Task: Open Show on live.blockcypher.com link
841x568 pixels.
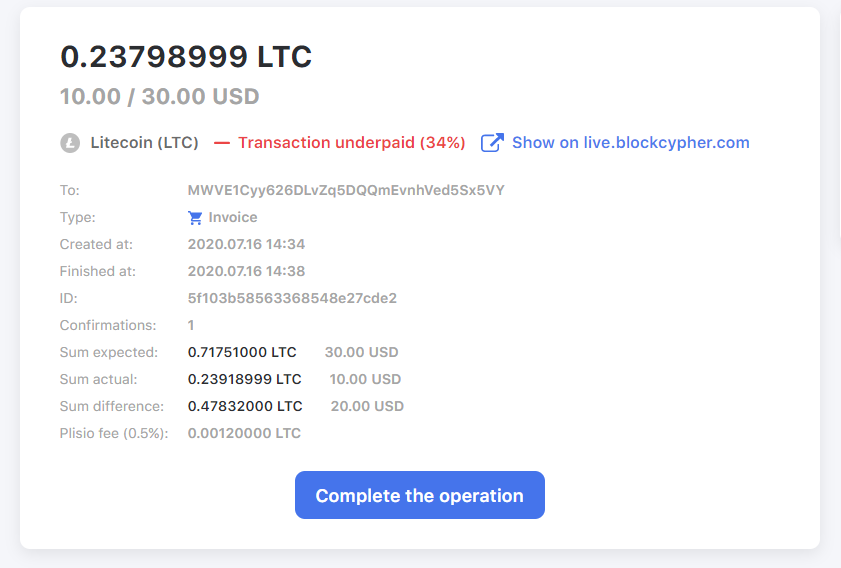Action: coord(630,143)
